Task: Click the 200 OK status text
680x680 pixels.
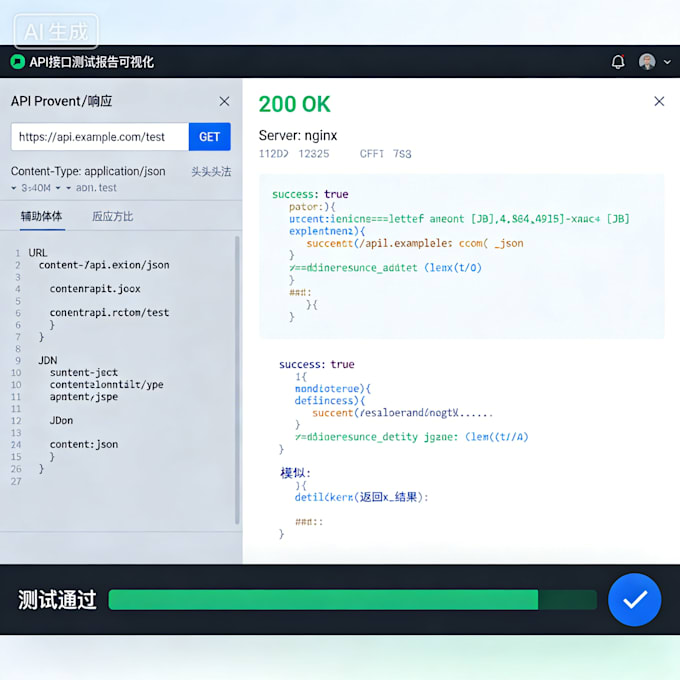Action: click(294, 104)
